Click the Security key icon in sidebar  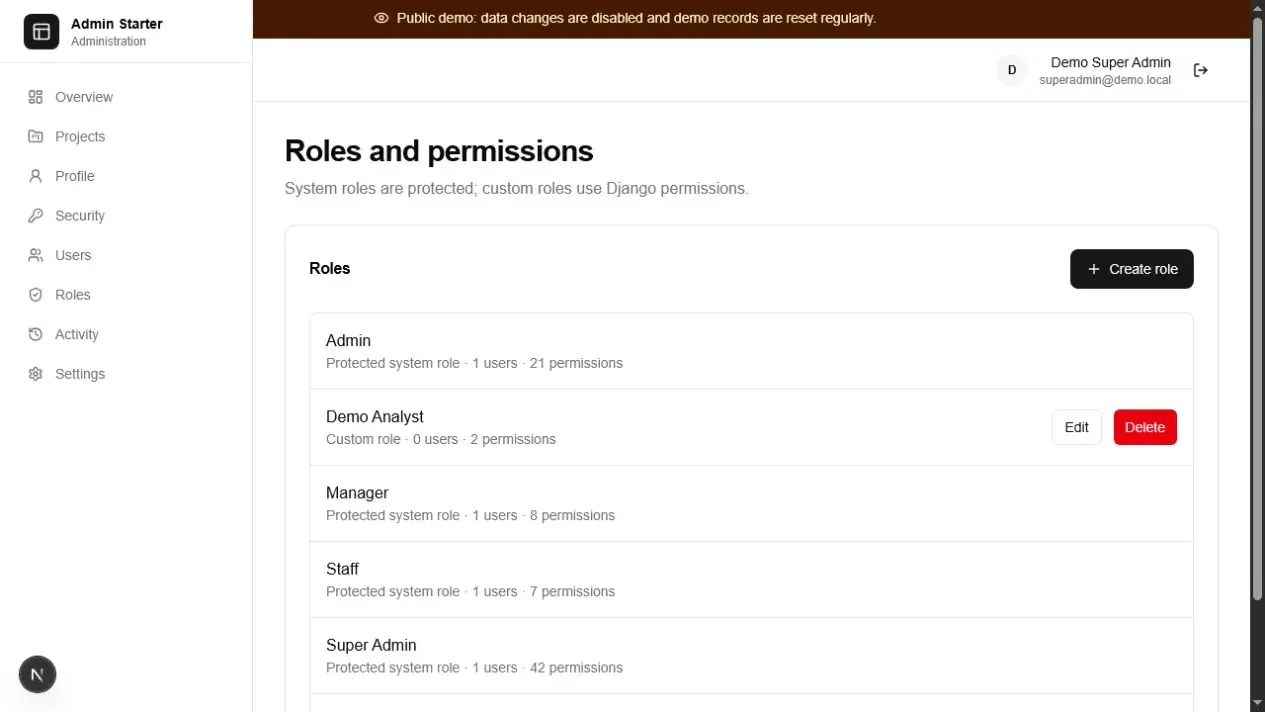click(x=36, y=215)
